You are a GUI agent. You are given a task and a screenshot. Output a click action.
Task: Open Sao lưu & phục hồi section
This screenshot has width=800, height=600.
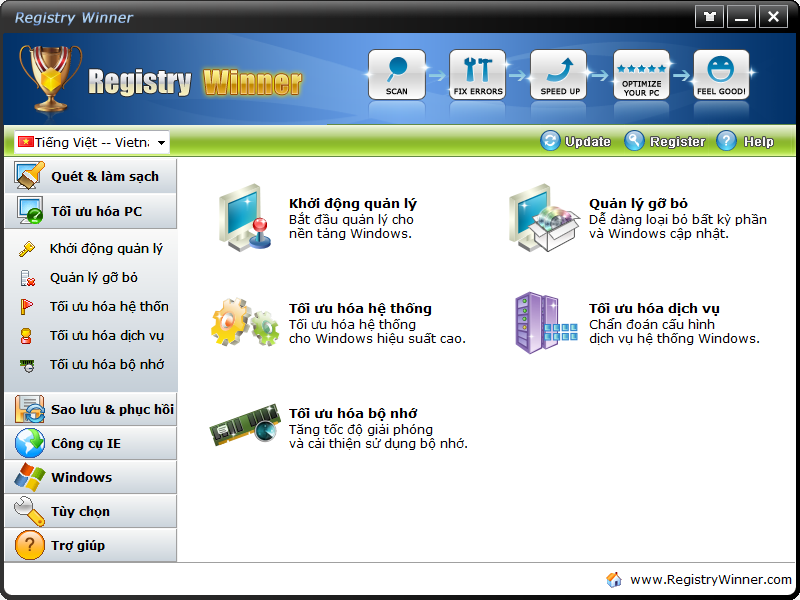point(90,409)
